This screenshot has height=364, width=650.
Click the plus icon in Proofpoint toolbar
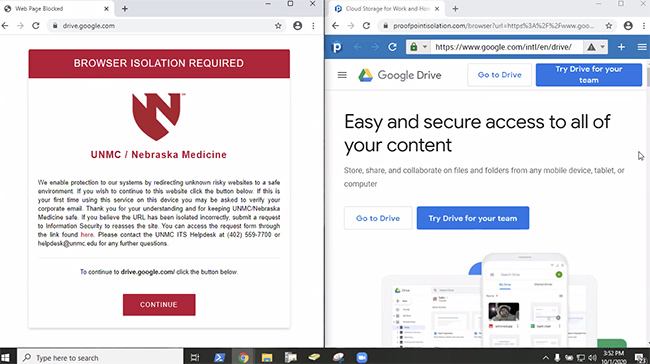621,47
